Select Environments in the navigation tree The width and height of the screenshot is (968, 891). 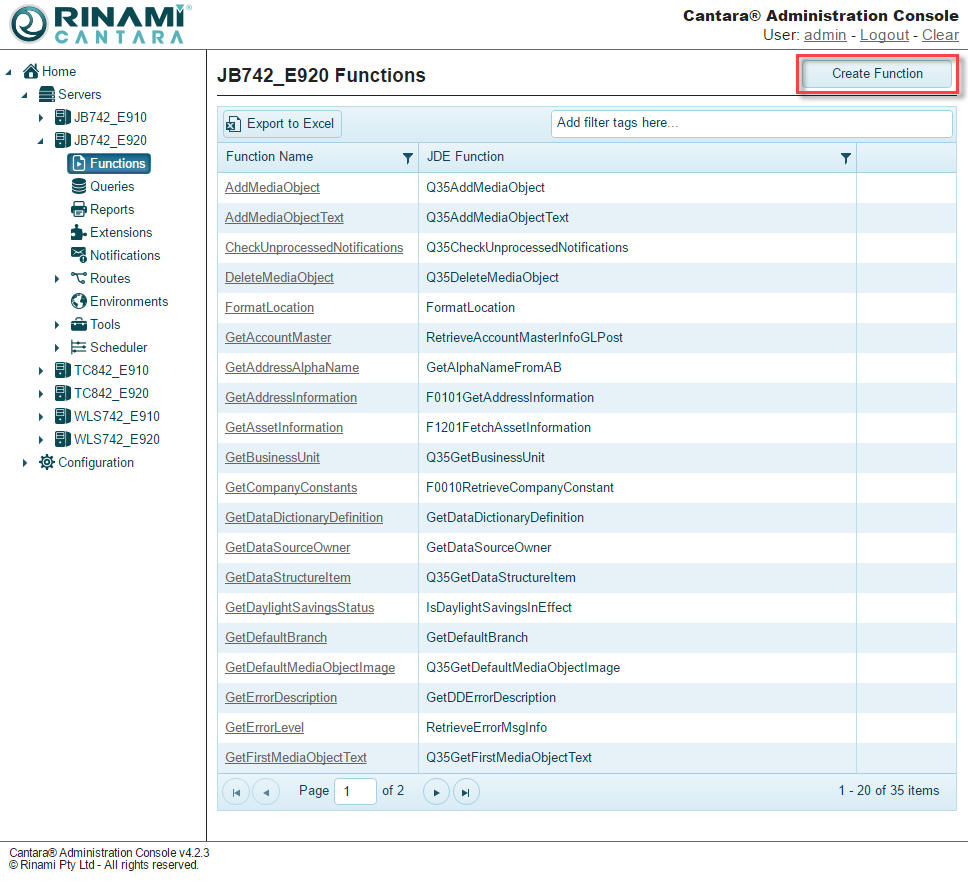pyautogui.click(x=128, y=301)
